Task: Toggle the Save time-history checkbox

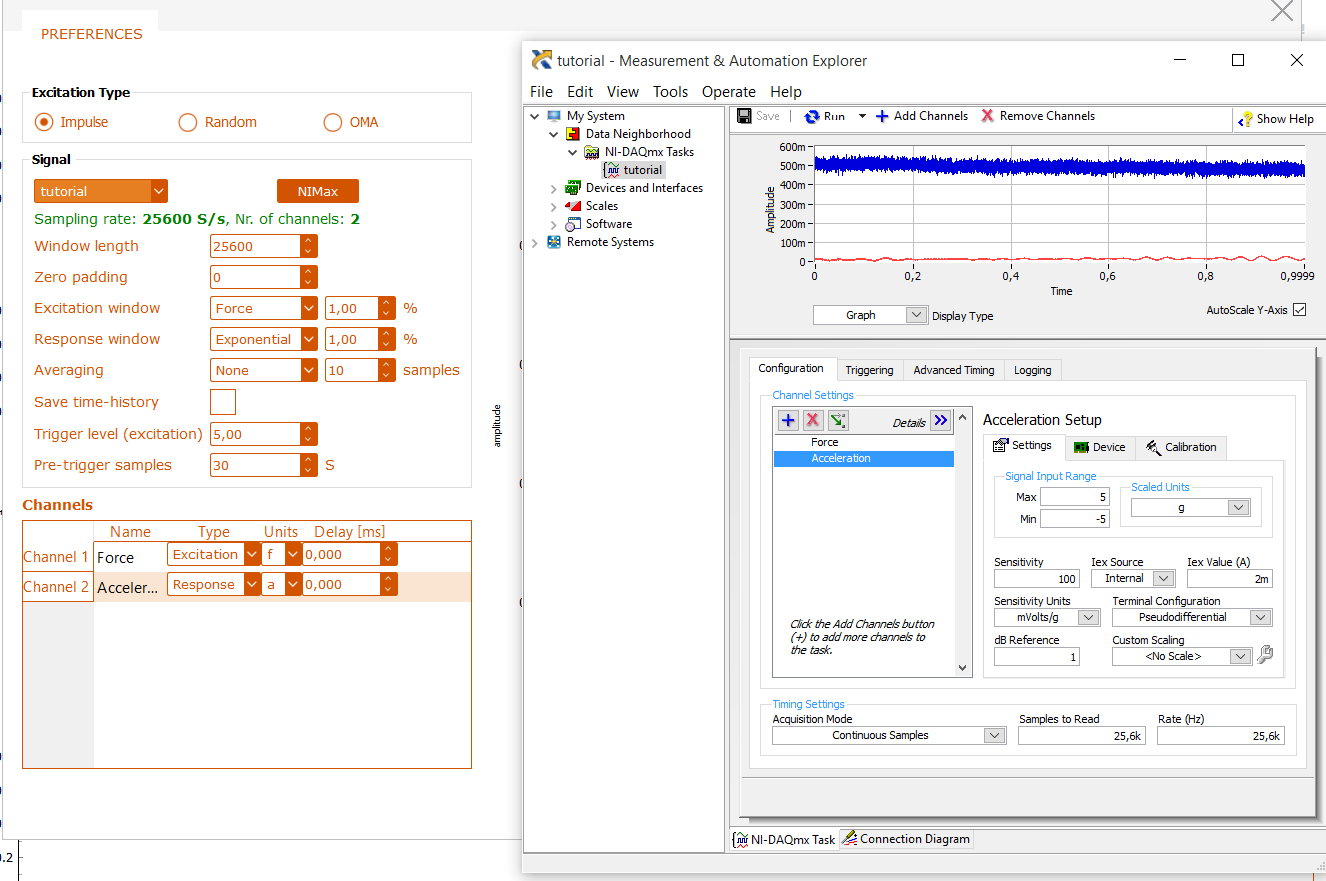Action: click(223, 402)
